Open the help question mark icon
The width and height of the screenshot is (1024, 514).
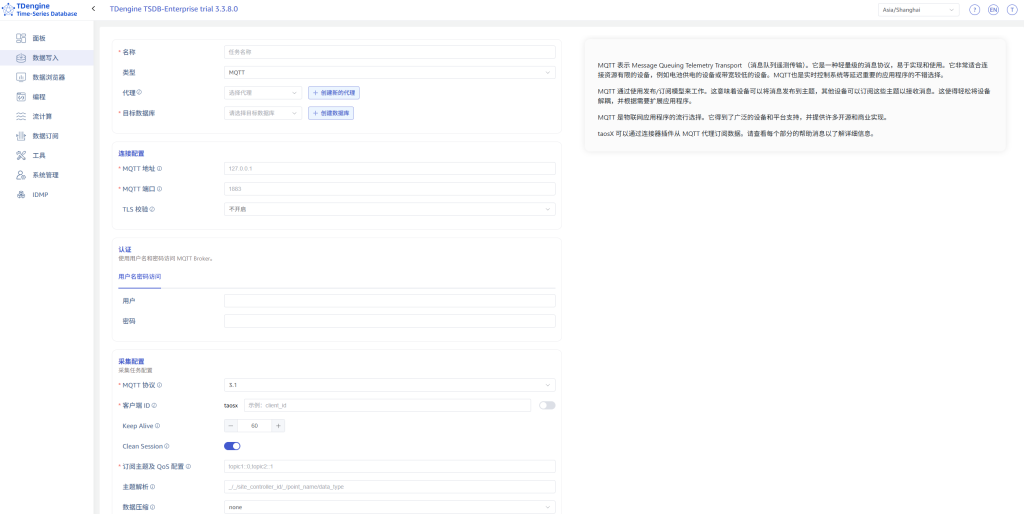coord(974,10)
